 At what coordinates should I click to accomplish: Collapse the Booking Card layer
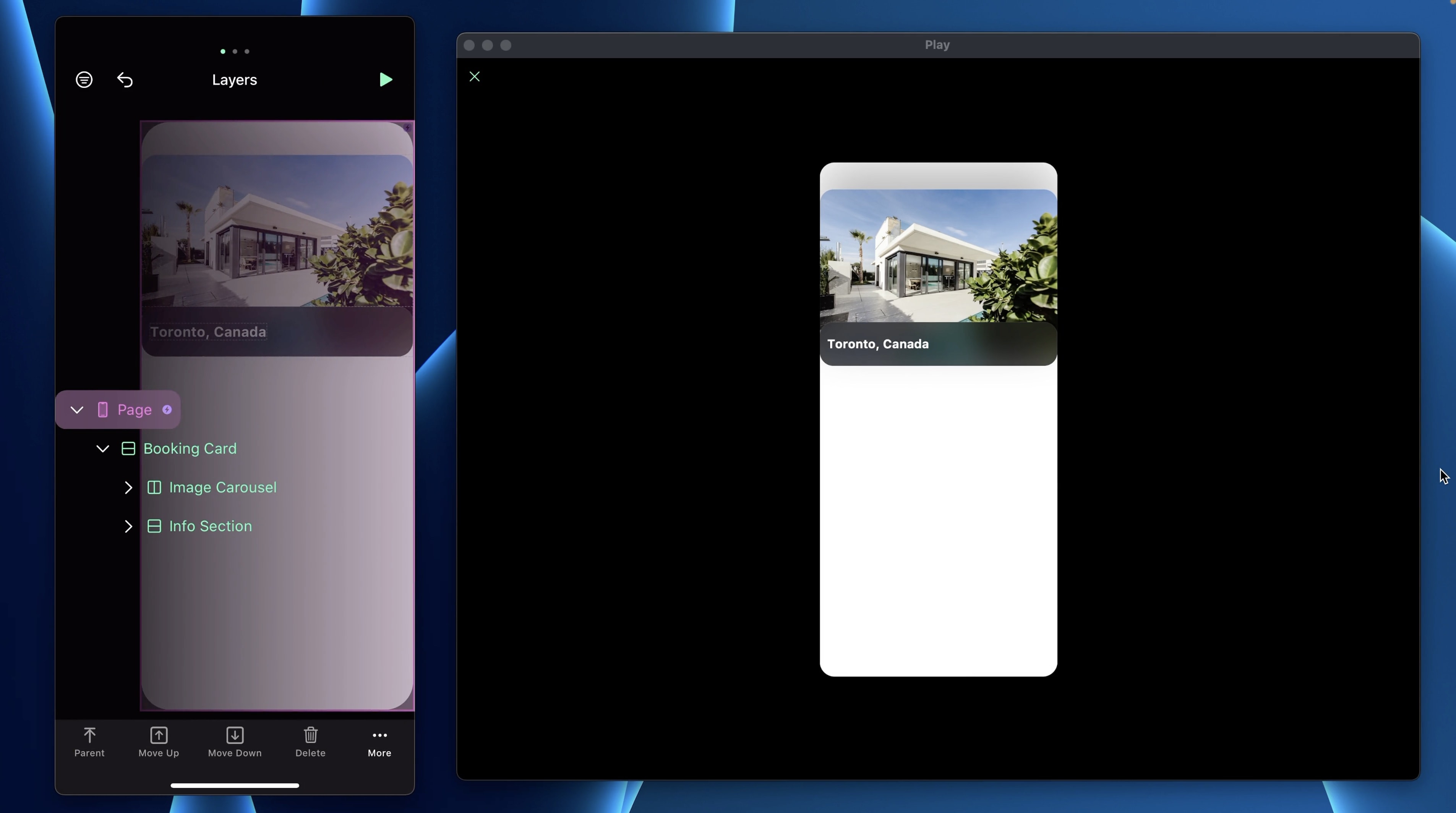(102, 449)
